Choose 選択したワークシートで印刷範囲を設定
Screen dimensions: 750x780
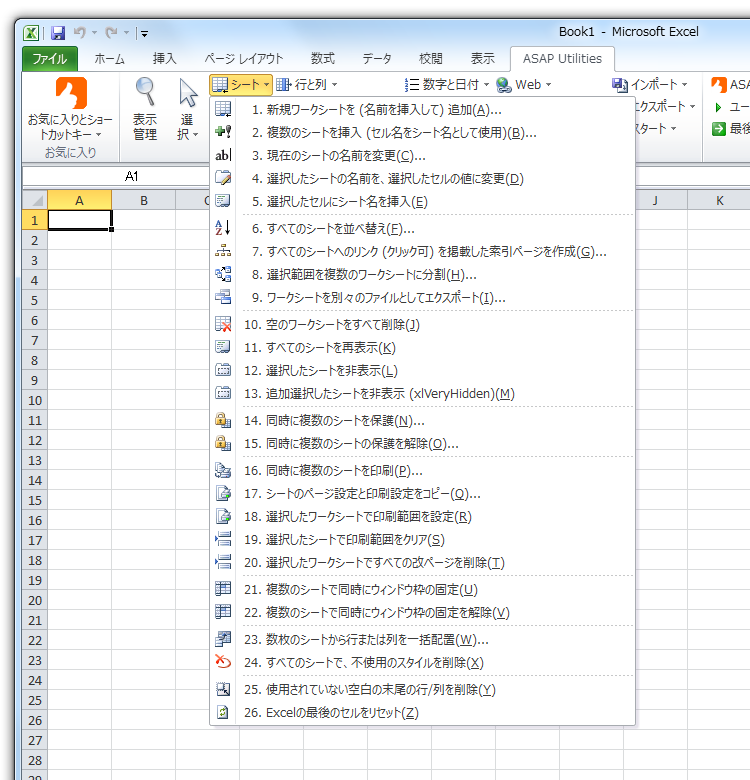[423, 516]
